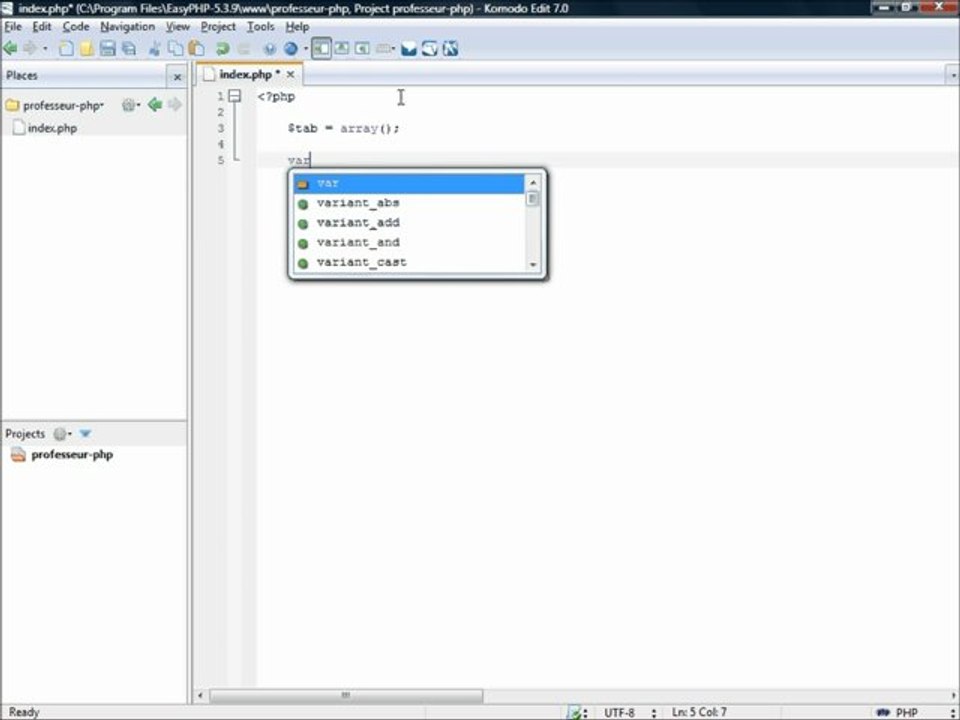Click the autocomplete scrollbar thumb
This screenshot has width=960, height=720.
(533, 199)
